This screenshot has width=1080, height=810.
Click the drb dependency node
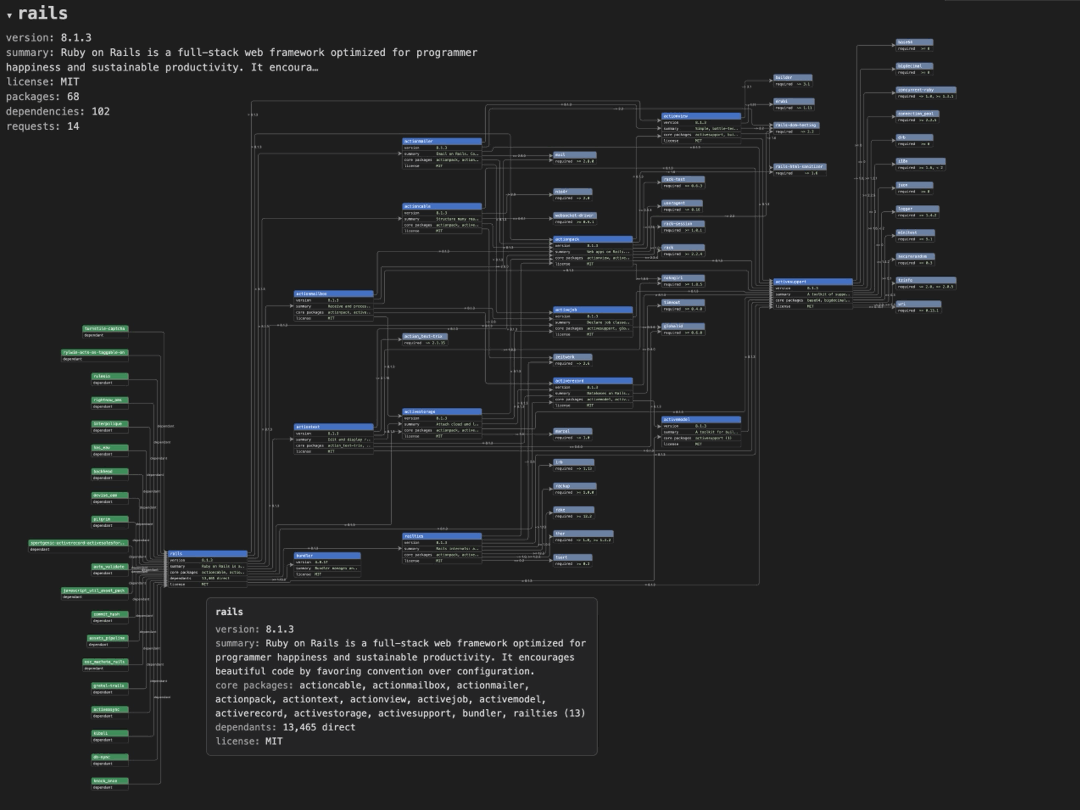pyautogui.click(x=915, y=140)
